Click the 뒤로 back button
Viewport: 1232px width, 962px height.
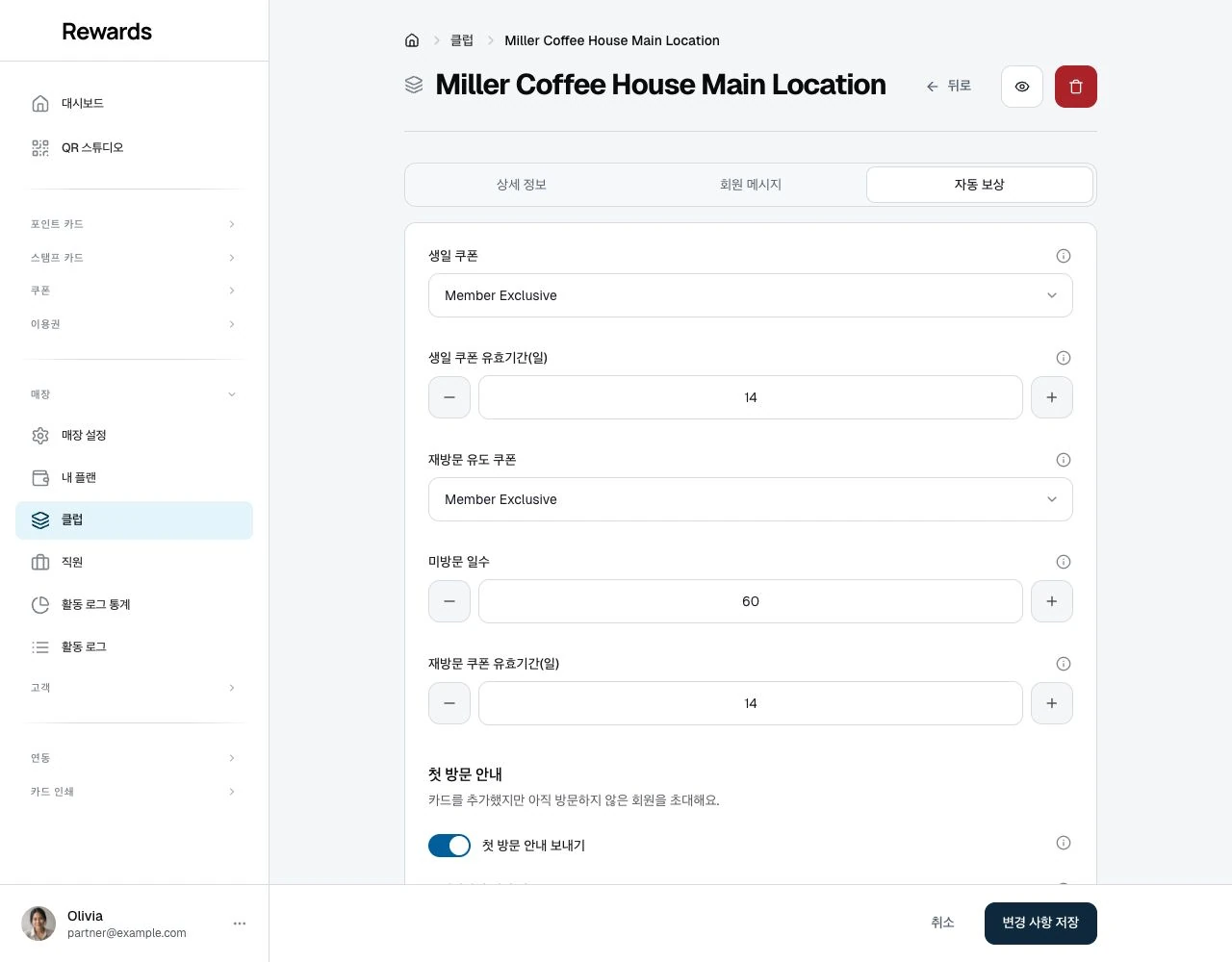[x=949, y=87]
